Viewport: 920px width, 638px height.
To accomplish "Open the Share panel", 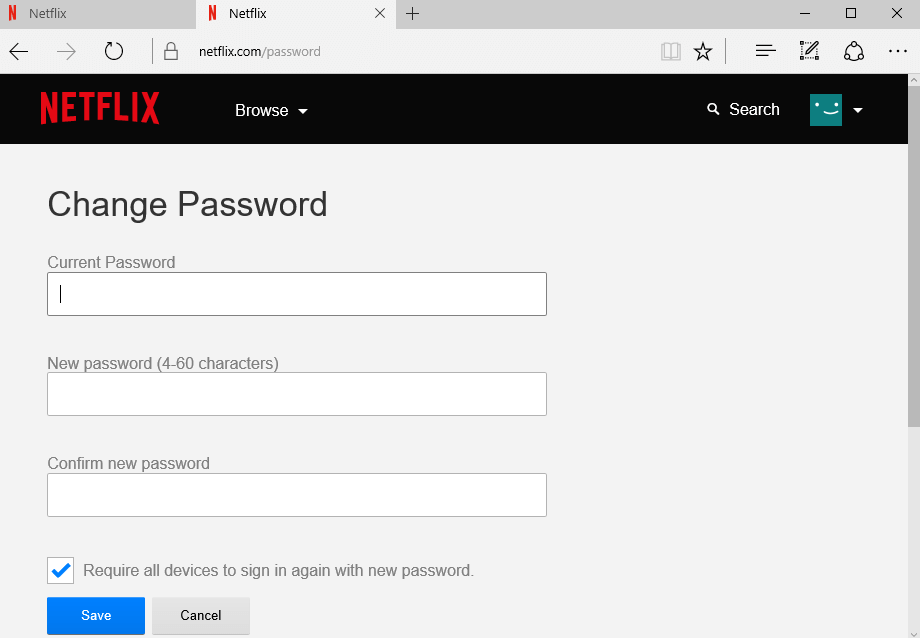I will click(x=853, y=50).
